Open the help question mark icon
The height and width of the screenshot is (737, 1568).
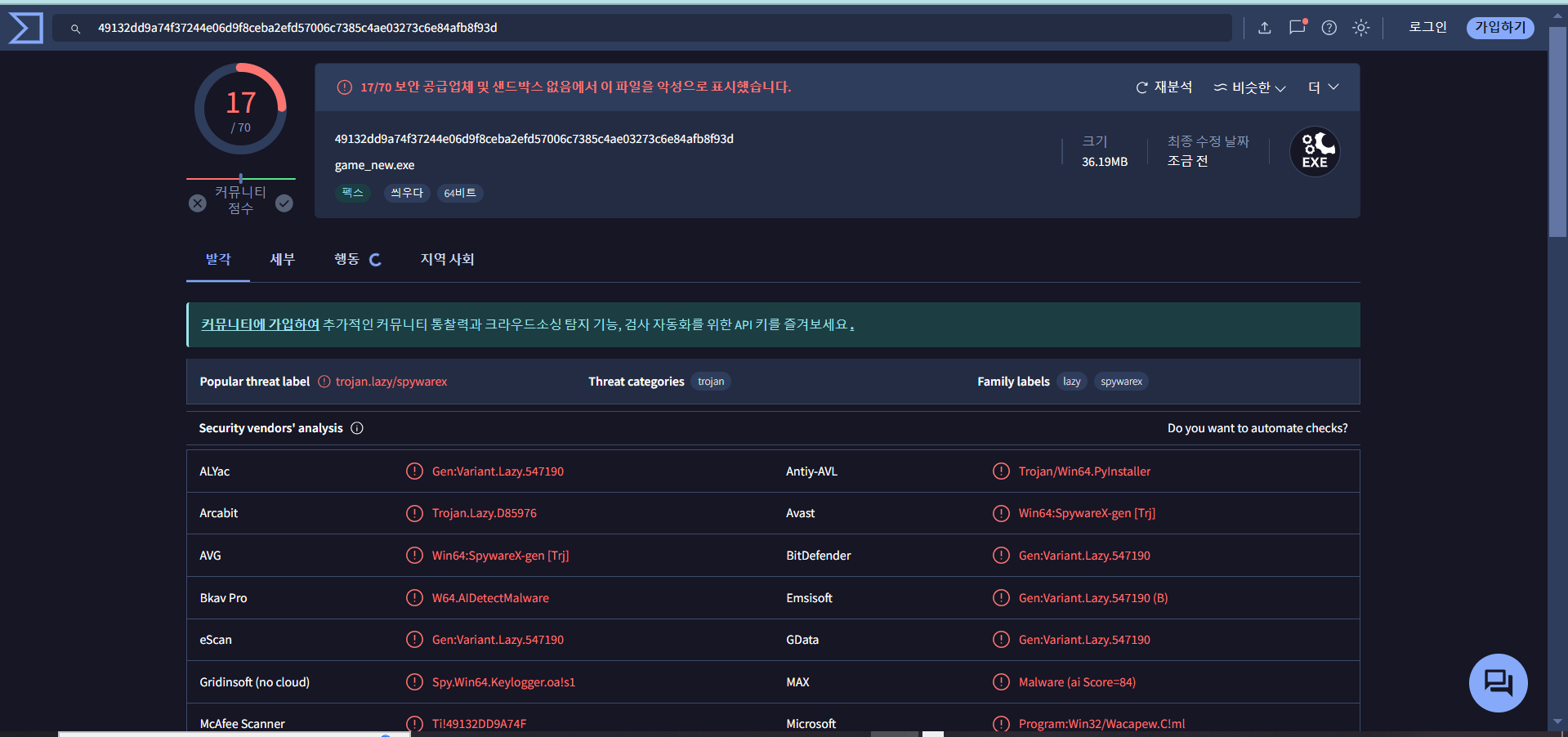point(1329,28)
